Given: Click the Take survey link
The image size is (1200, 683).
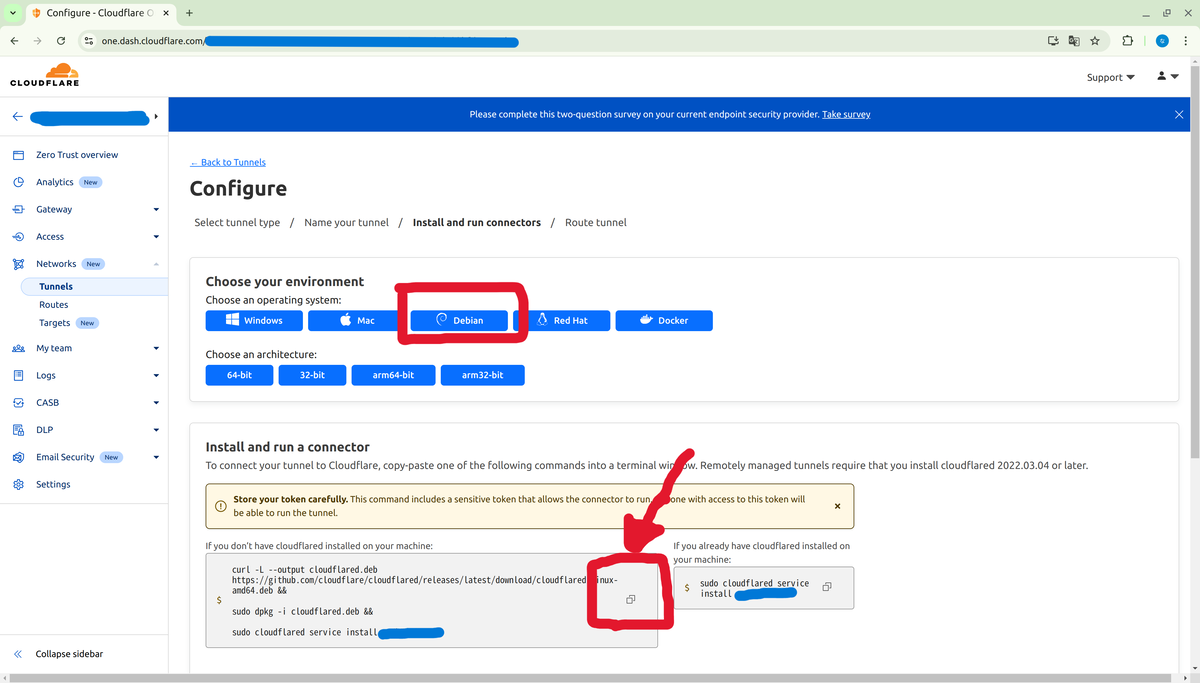Looking at the screenshot, I should (846, 114).
